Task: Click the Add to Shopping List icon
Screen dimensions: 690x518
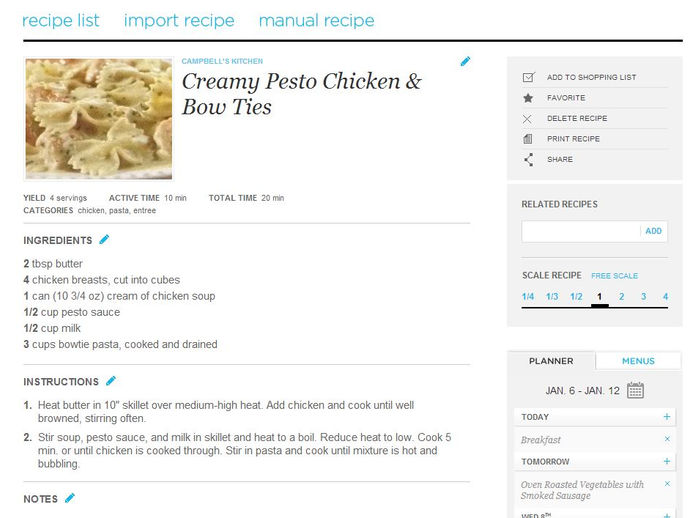Action: 529,77
